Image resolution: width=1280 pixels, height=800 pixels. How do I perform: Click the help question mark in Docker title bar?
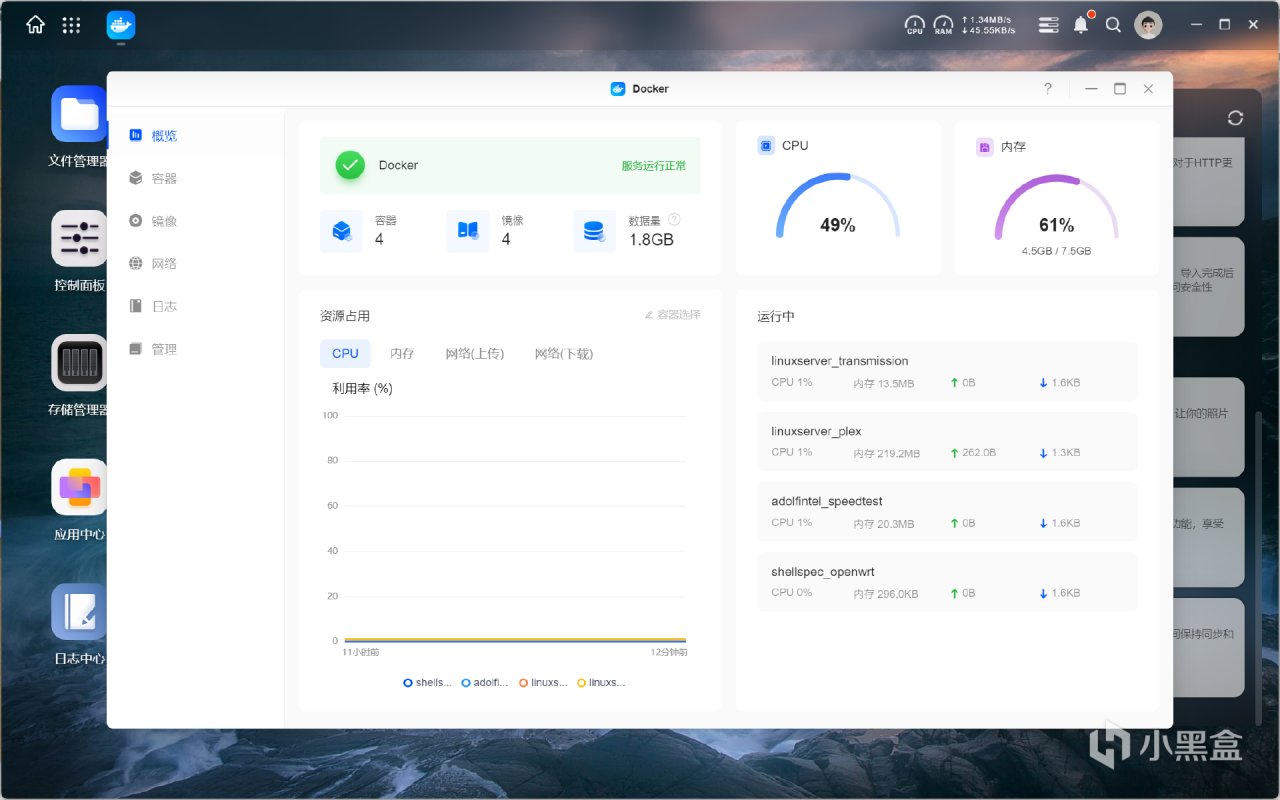(x=1048, y=89)
